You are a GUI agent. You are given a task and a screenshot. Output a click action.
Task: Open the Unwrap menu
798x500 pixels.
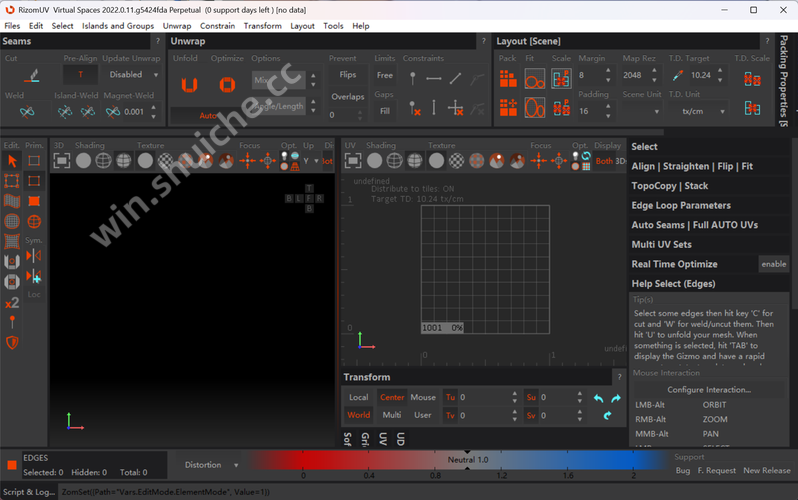click(x=177, y=26)
